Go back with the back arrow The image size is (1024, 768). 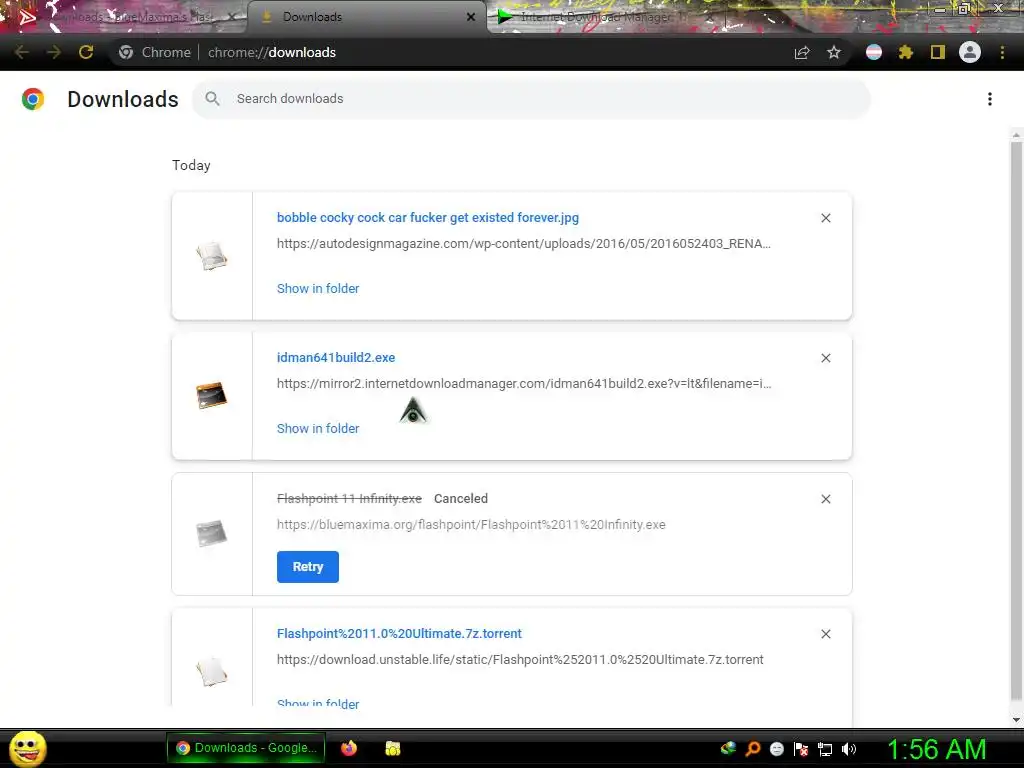pyautogui.click(x=22, y=52)
